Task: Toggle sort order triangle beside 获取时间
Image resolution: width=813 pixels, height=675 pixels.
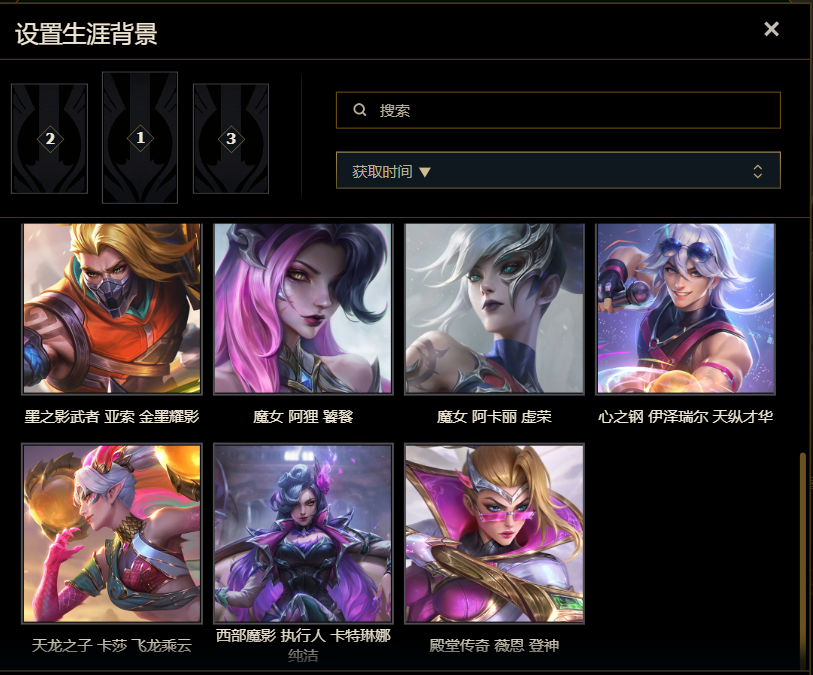Action: [x=425, y=172]
